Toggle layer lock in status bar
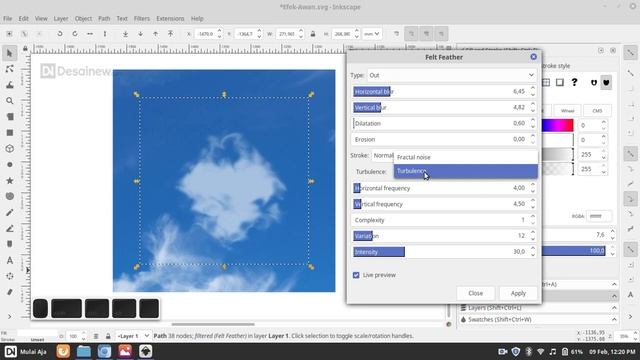 coord(108,336)
